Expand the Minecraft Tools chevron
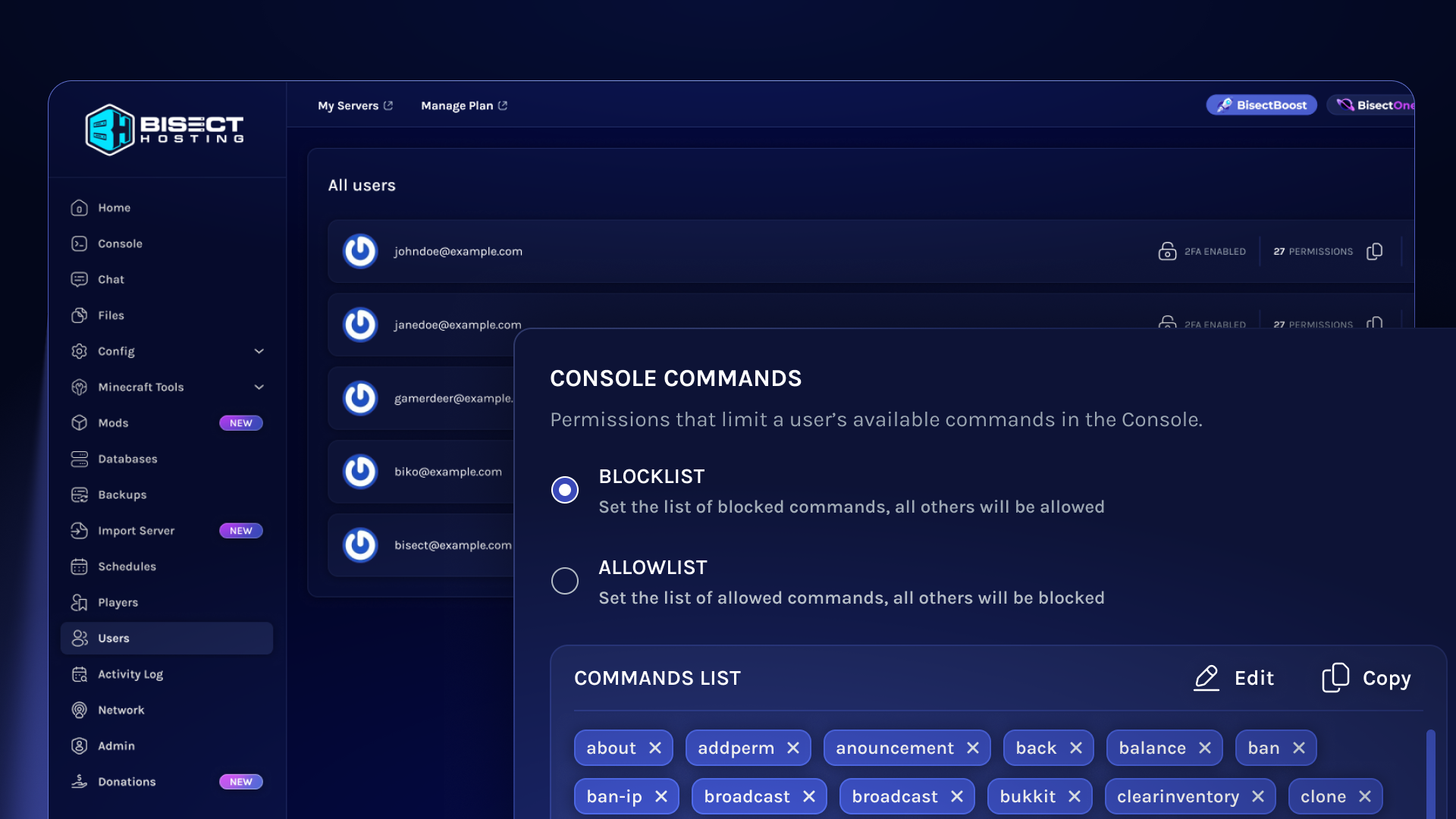 pyautogui.click(x=259, y=387)
